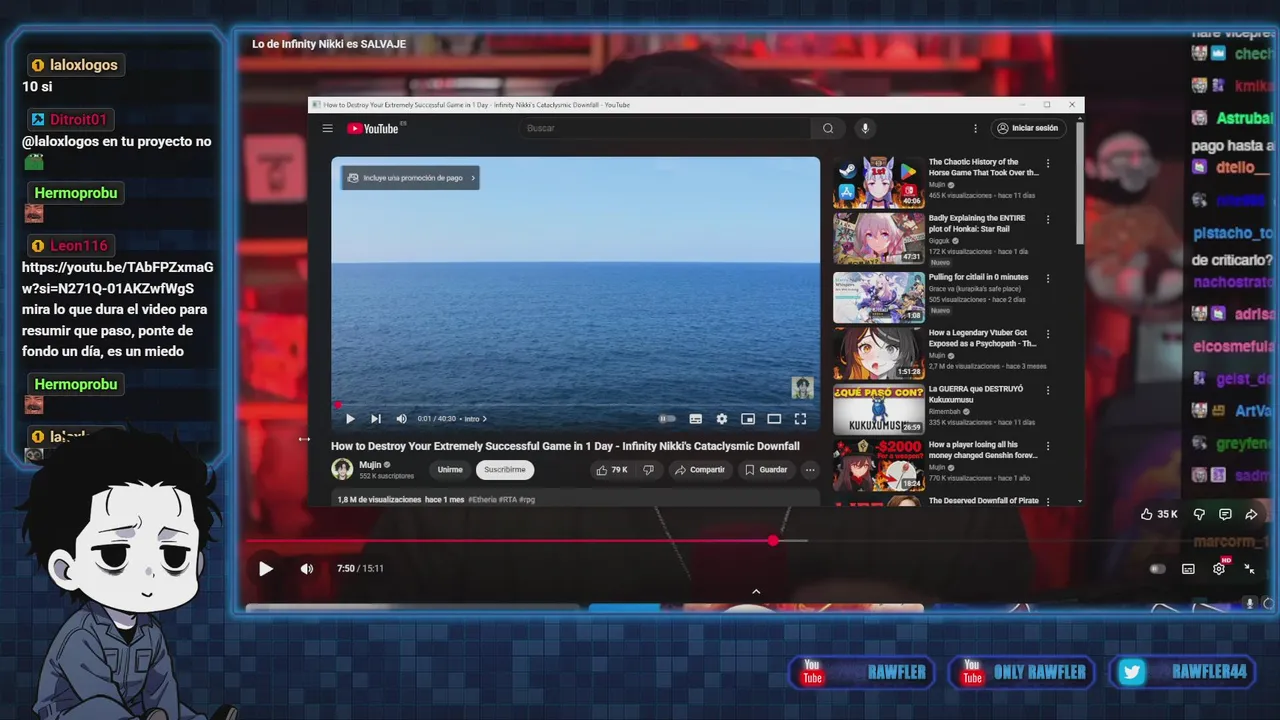Go to the YouTube home logo
The height and width of the screenshot is (720, 1280).
373,128
